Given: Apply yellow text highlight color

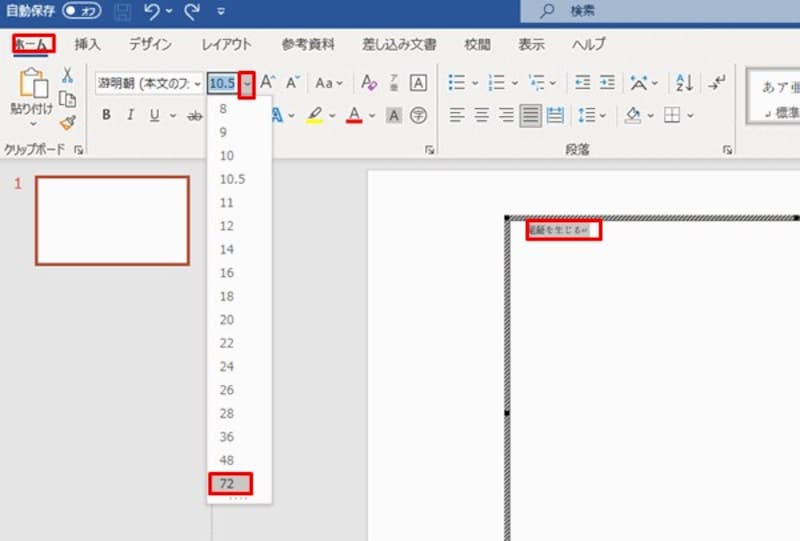Looking at the screenshot, I should point(315,116).
